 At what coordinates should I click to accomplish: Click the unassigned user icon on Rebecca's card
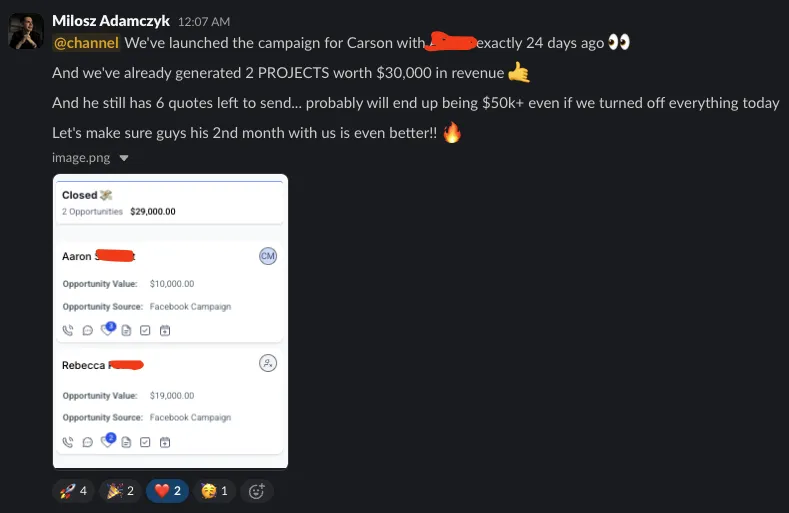click(268, 363)
